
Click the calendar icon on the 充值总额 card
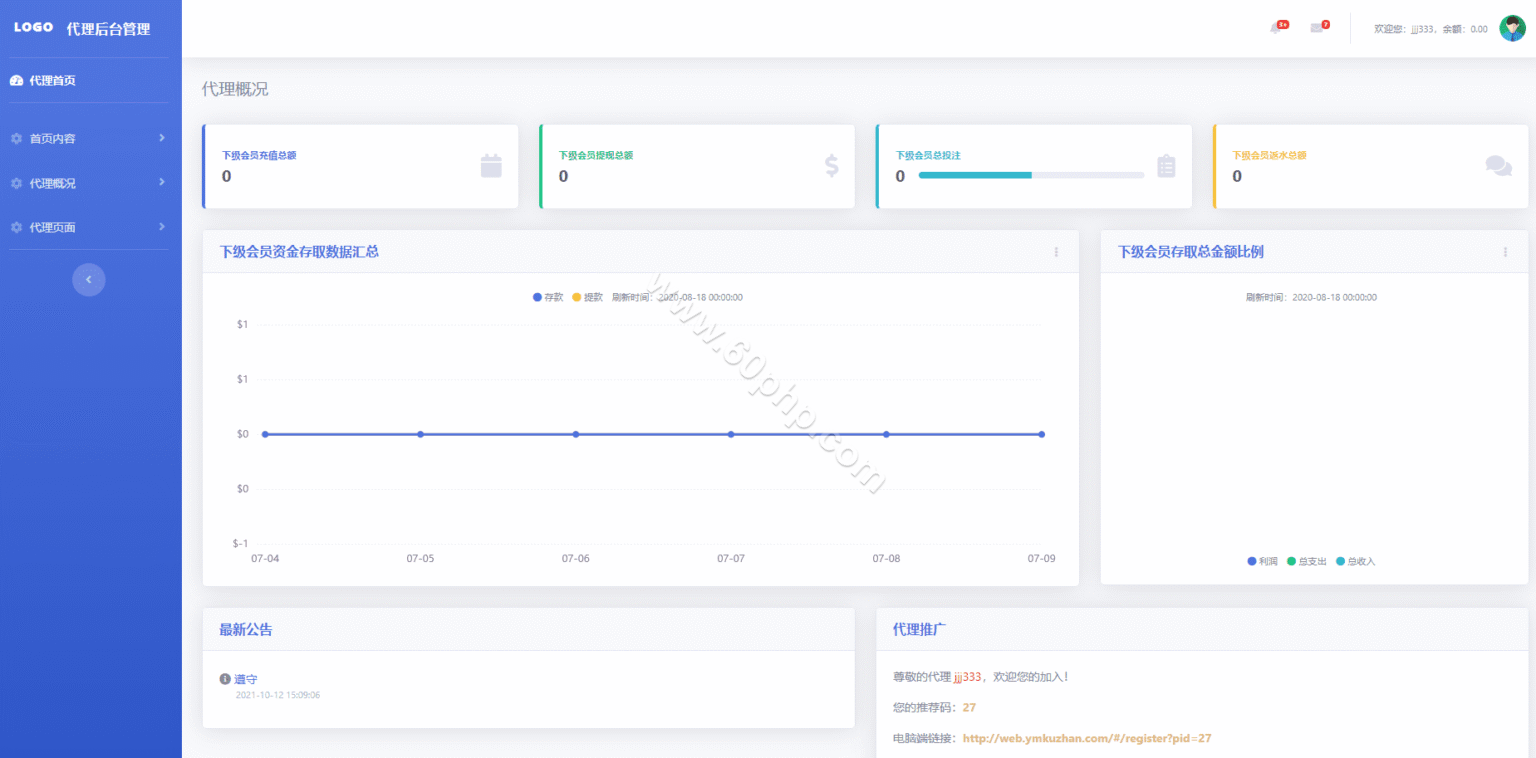point(491,166)
